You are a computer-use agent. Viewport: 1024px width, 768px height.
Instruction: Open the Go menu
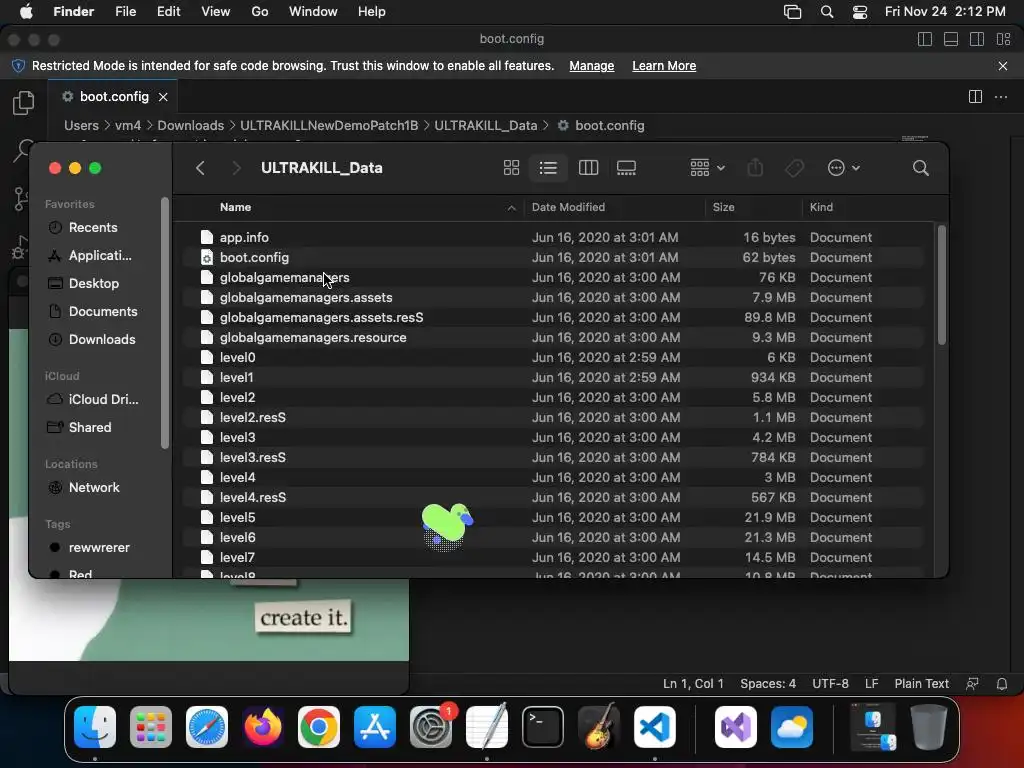(x=260, y=12)
